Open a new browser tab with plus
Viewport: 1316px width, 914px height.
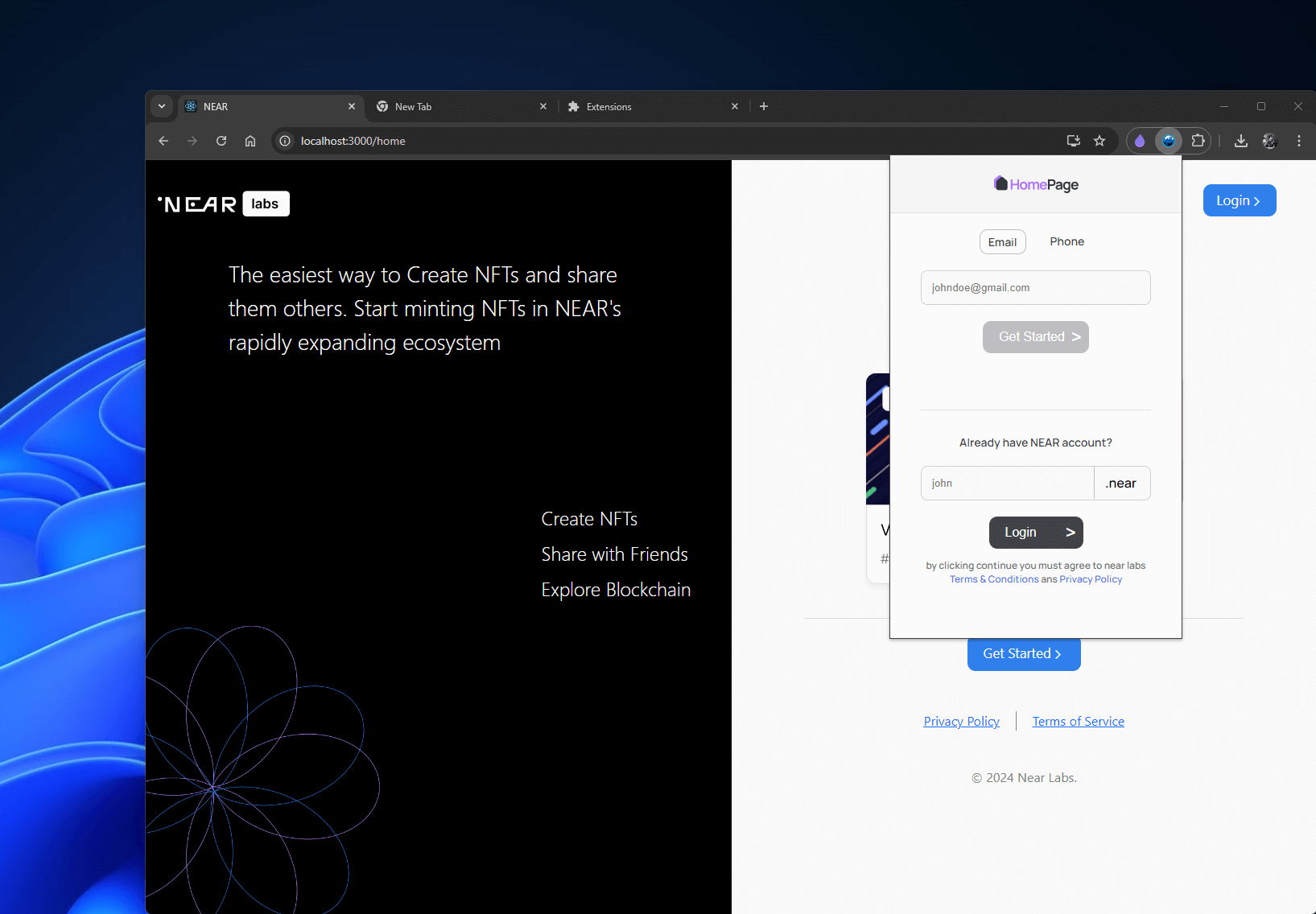(x=764, y=106)
